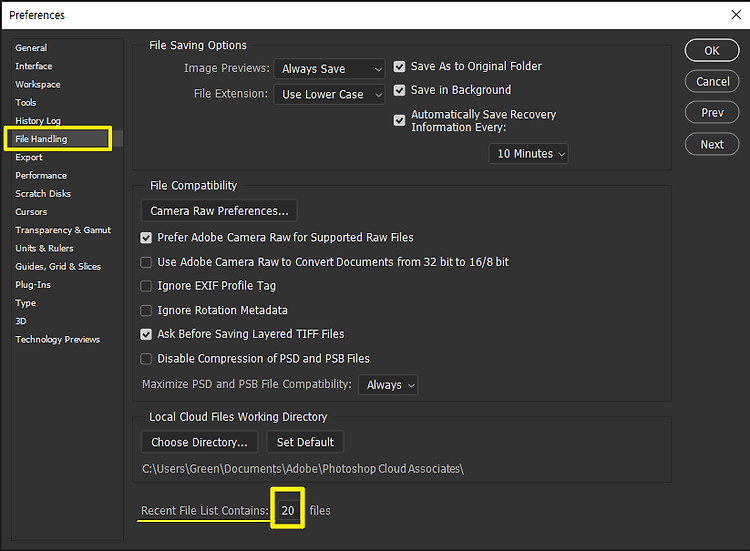This screenshot has width=750, height=551.
Task: Open the 10 Minutes recovery interval dropdown
Action: [x=529, y=154]
